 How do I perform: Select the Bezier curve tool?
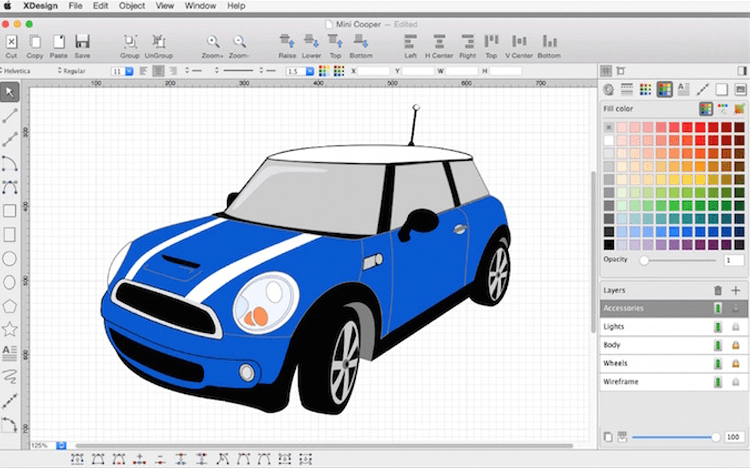(10, 187)
